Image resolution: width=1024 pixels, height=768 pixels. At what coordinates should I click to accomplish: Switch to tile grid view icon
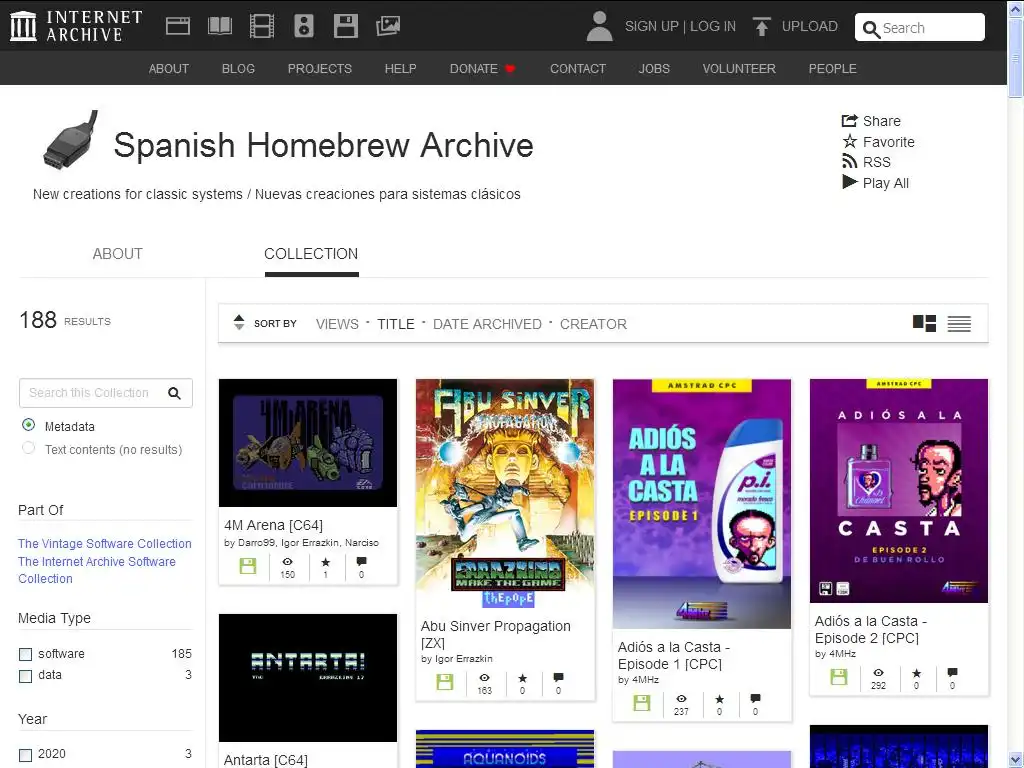point(924,323)
